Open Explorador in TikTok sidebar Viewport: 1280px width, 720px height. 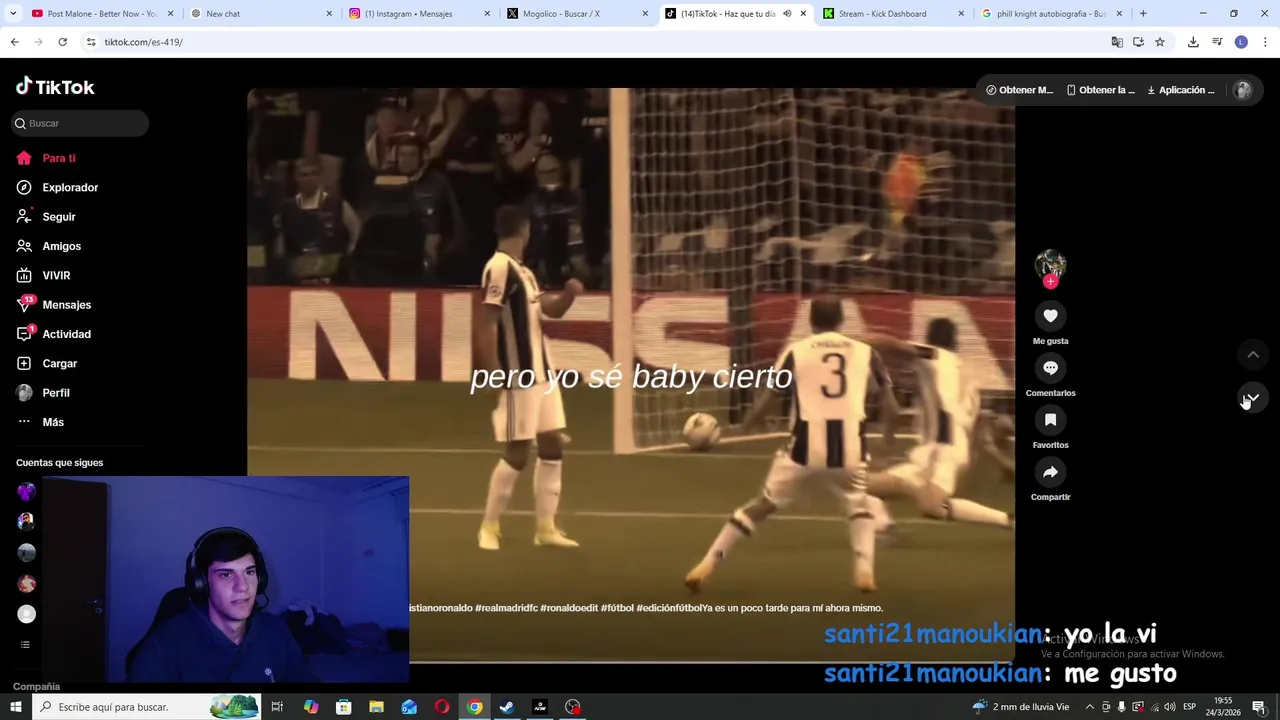point(57,187)
